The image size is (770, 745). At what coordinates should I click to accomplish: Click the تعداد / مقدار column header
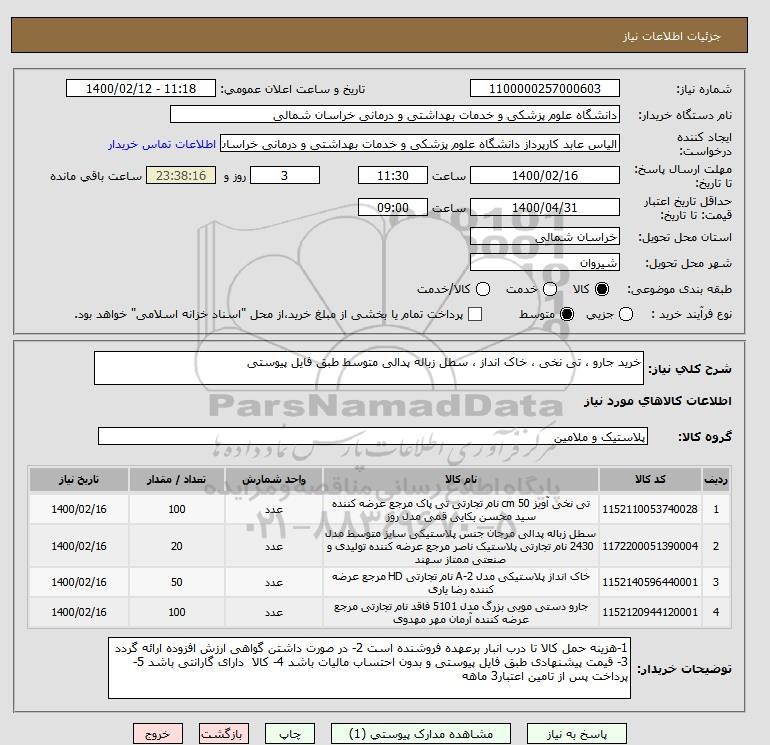point(177,479)
